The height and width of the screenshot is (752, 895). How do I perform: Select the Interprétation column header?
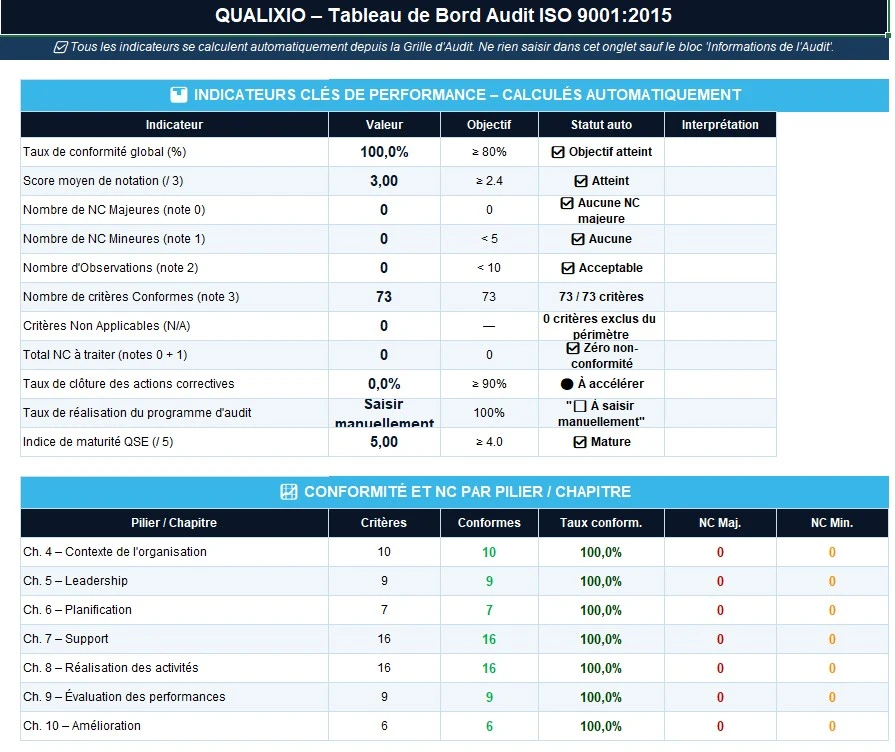tap(720, 124)
